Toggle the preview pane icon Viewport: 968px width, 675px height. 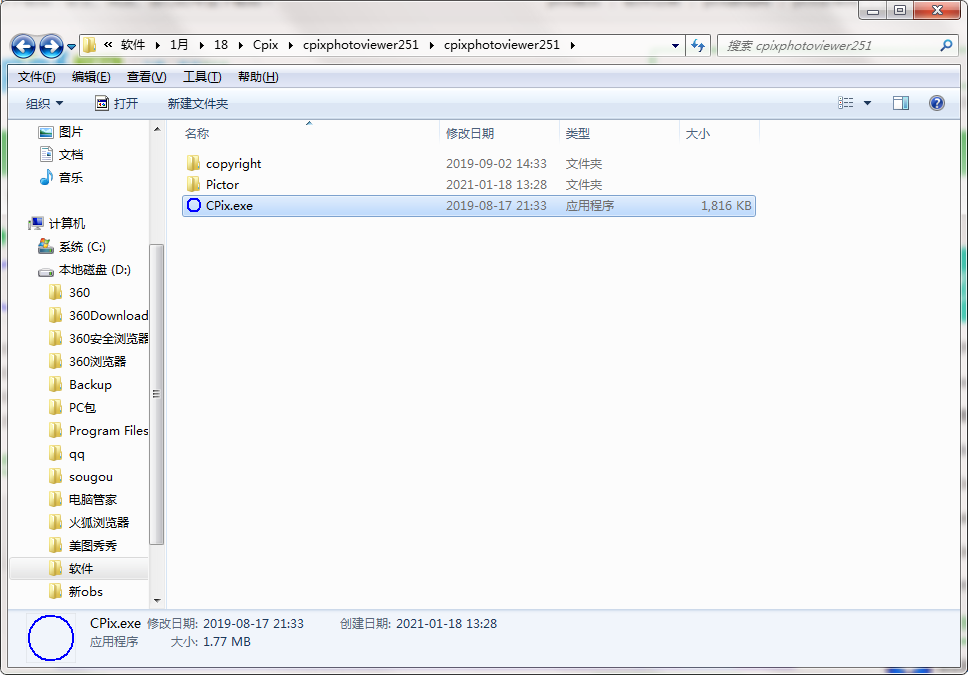(x=901, y=103)
